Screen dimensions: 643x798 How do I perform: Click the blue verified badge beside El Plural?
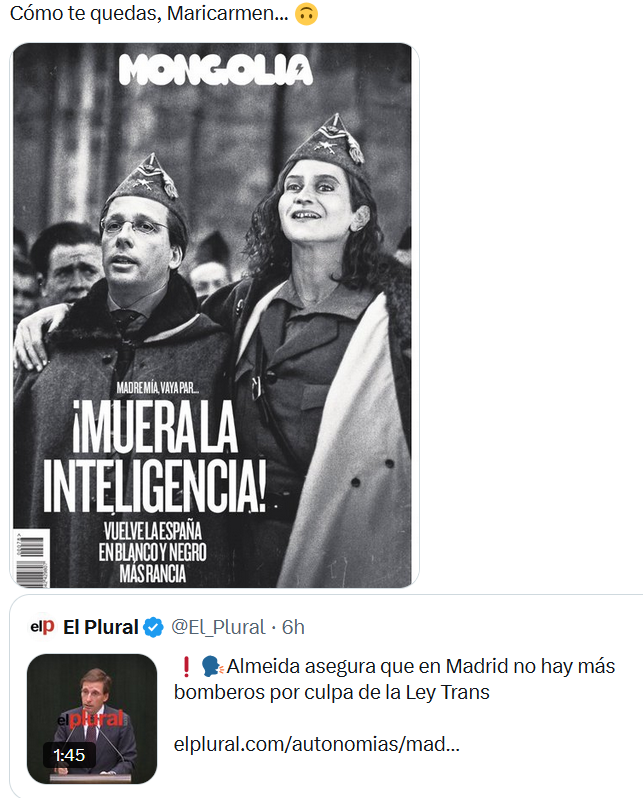point(153,627)
